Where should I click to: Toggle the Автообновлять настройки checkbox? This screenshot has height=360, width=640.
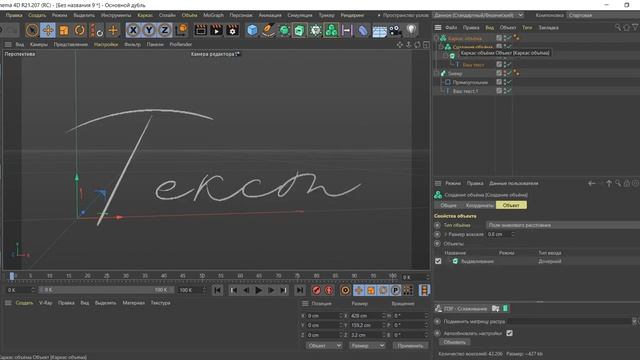(x=509, y=333)
